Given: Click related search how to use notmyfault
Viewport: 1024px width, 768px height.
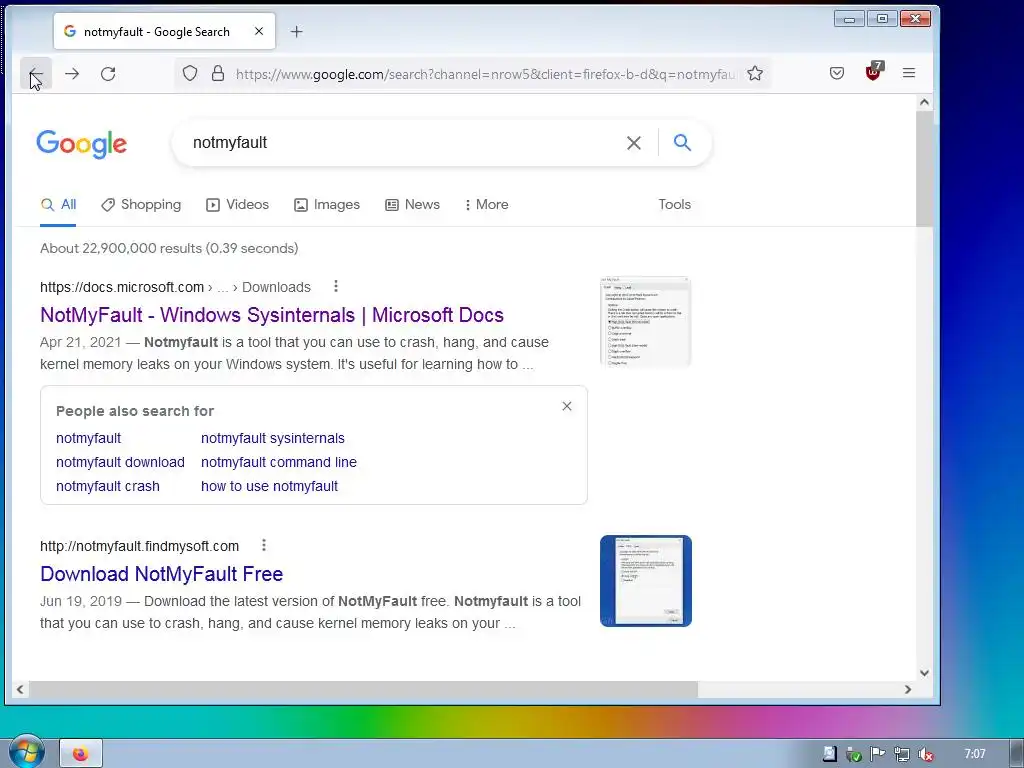Looking at the screenshot, I should click(269, 487).
